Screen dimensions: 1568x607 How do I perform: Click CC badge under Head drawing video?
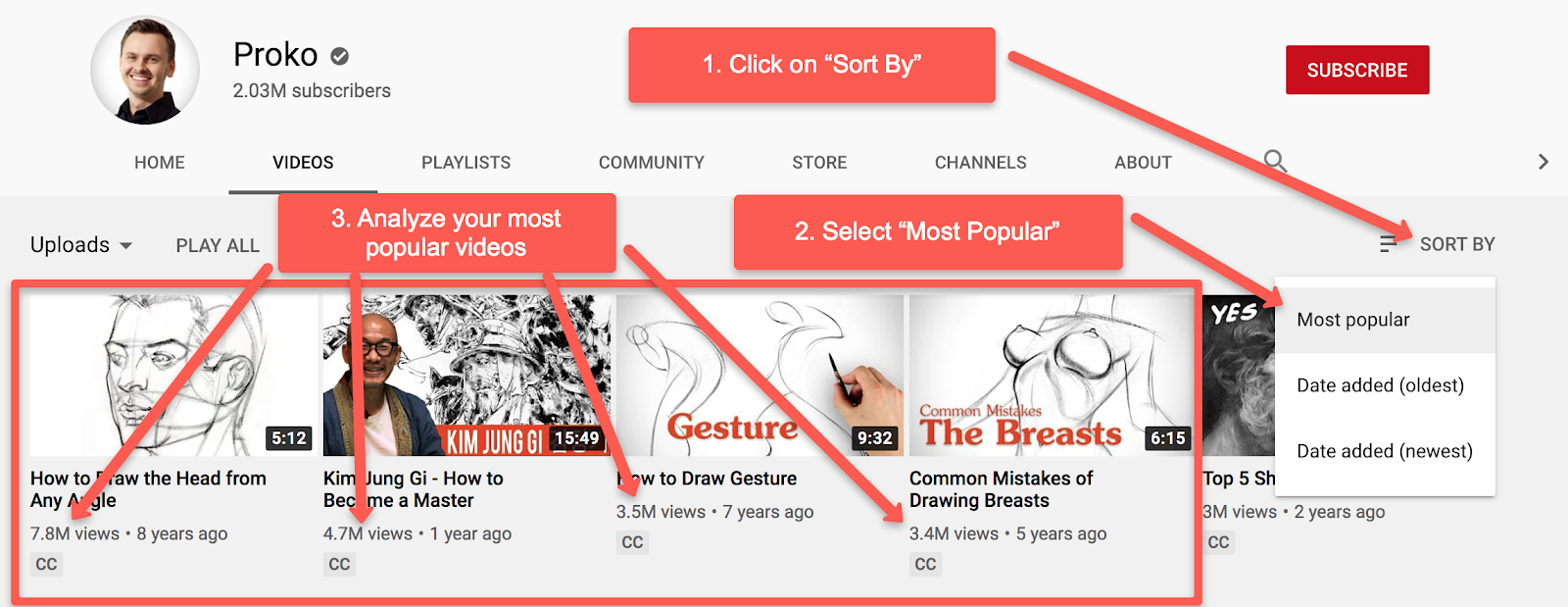coord(46,564)
